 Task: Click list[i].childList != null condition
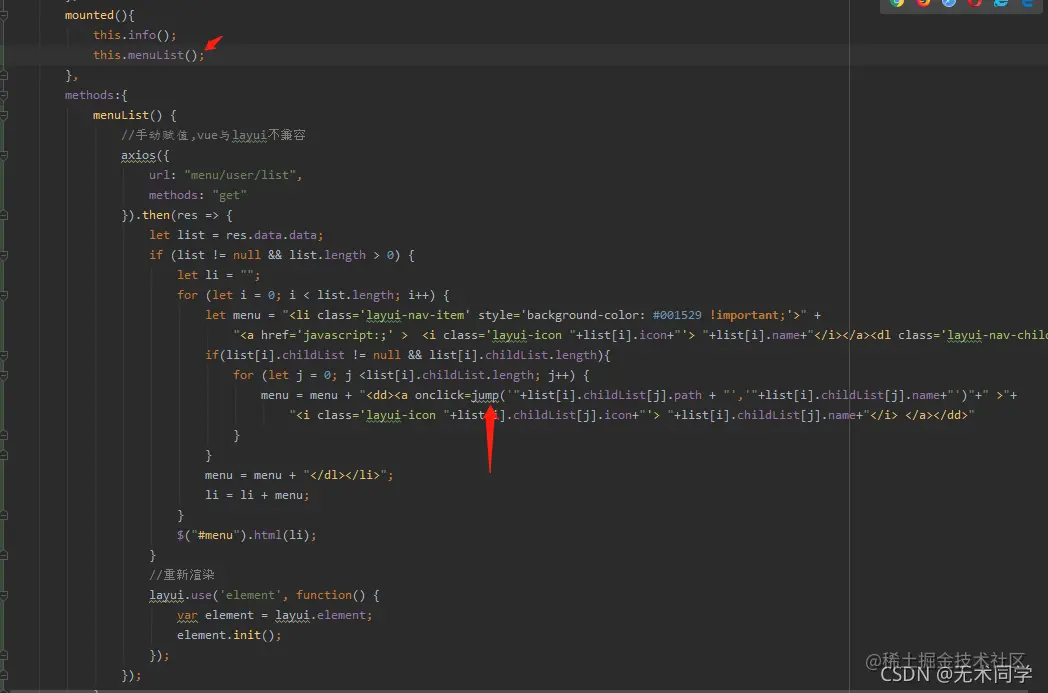coord(313,356)
